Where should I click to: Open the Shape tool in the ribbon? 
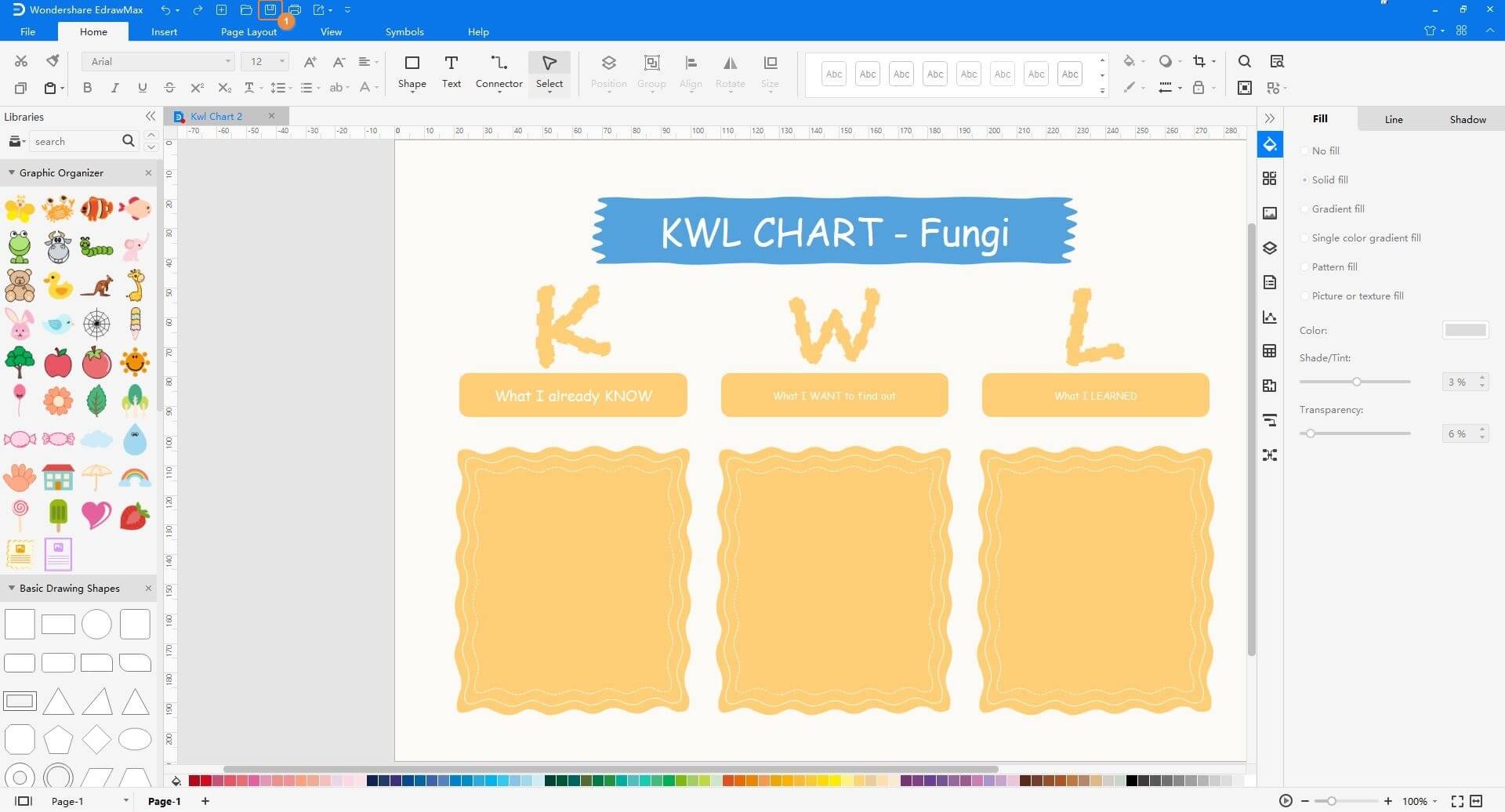point(412,72)
